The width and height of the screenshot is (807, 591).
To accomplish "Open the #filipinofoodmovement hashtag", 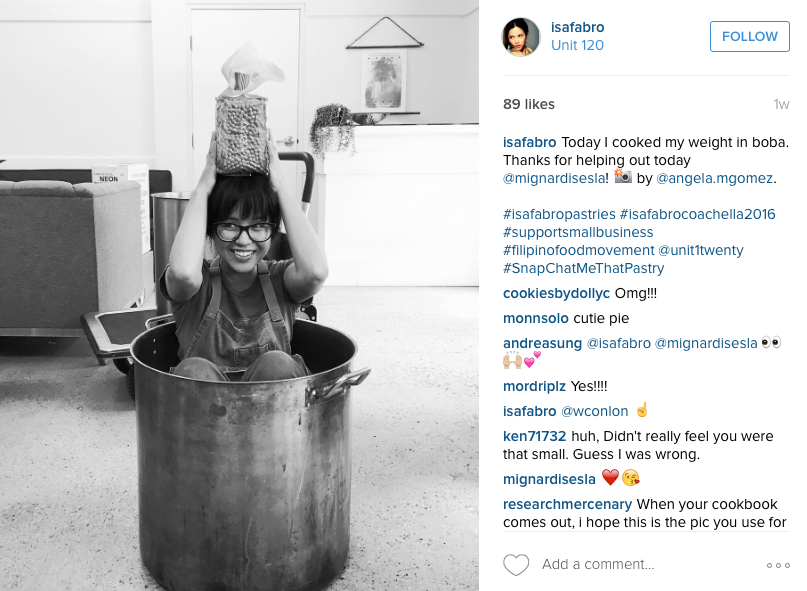I will coord(578,250).
